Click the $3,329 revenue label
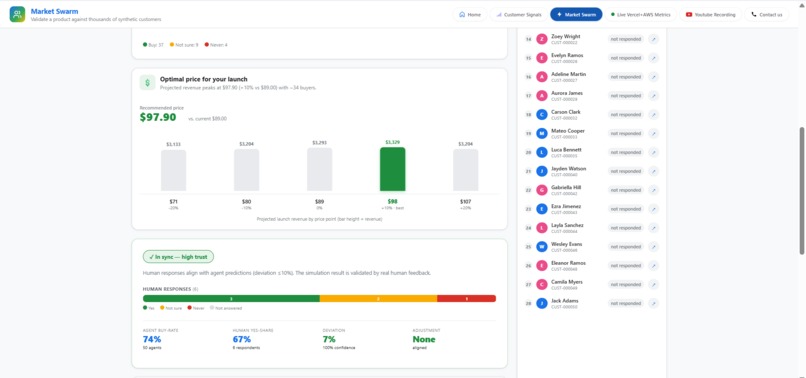 (393, 142)
